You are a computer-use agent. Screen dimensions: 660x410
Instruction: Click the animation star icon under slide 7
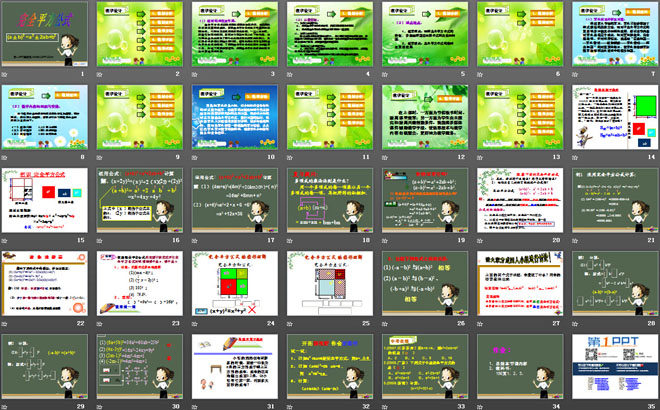click(x=575, y=75)
